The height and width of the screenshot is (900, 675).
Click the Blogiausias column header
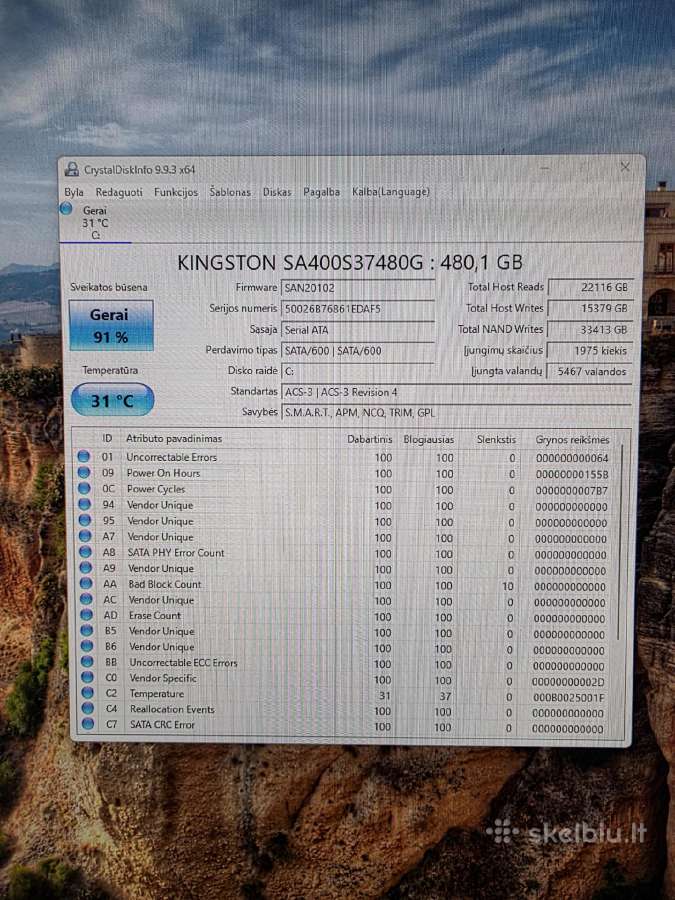pos(429,440)
